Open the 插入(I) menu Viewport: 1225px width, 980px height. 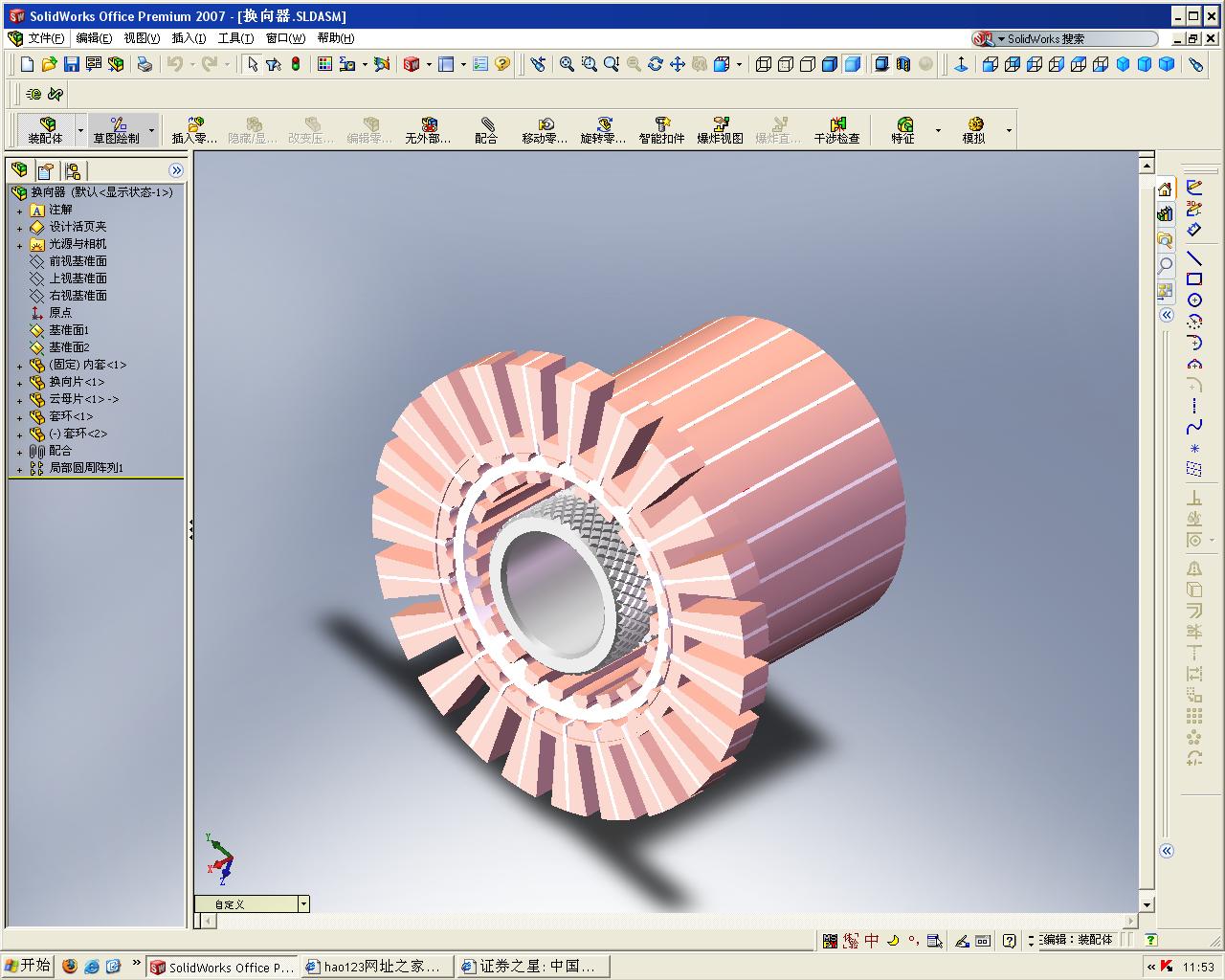[189, 38]
